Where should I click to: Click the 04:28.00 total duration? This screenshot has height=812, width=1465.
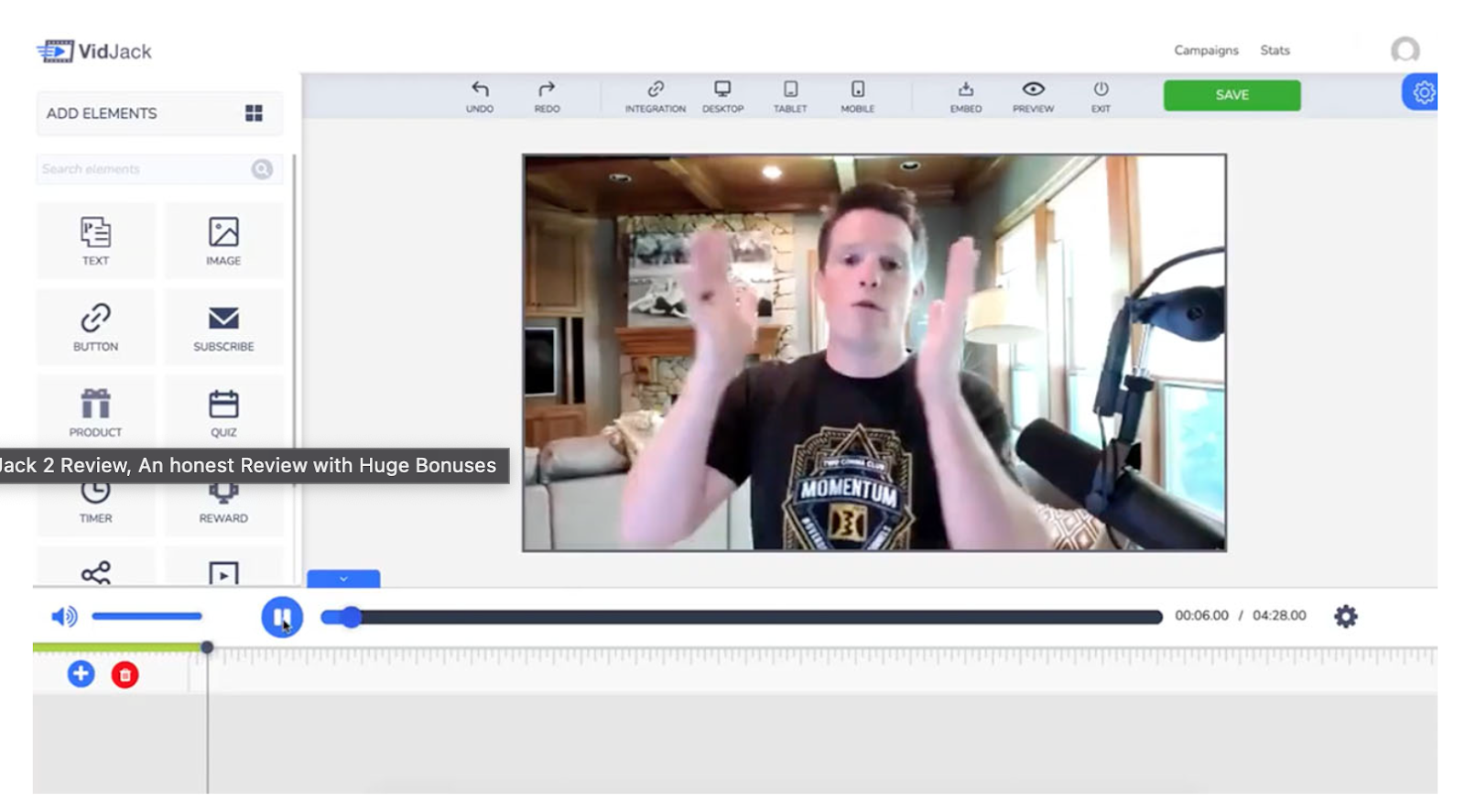point(1279,615)
